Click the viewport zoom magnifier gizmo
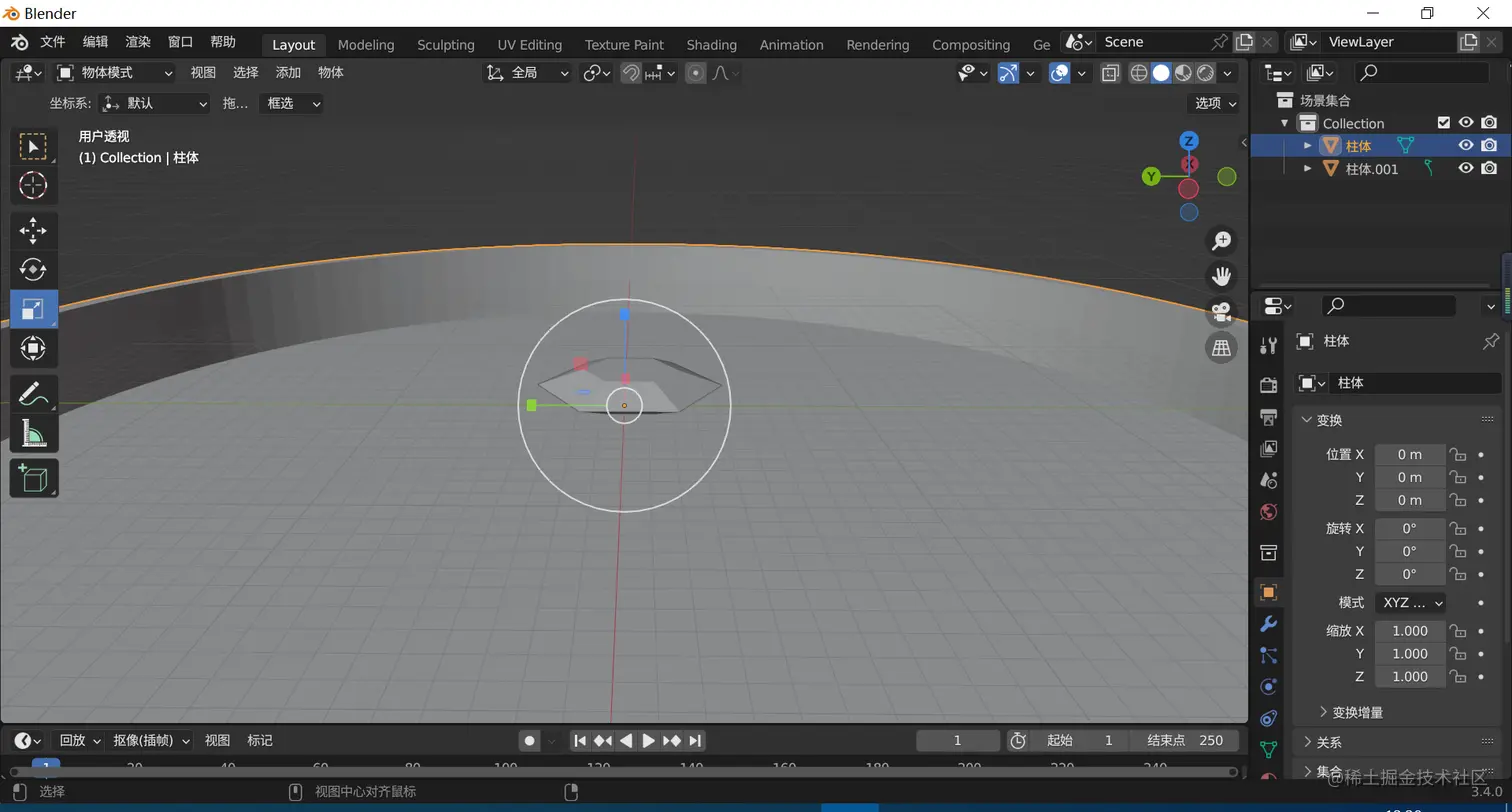This screenshot has height=812, width=1512. 1221,241
